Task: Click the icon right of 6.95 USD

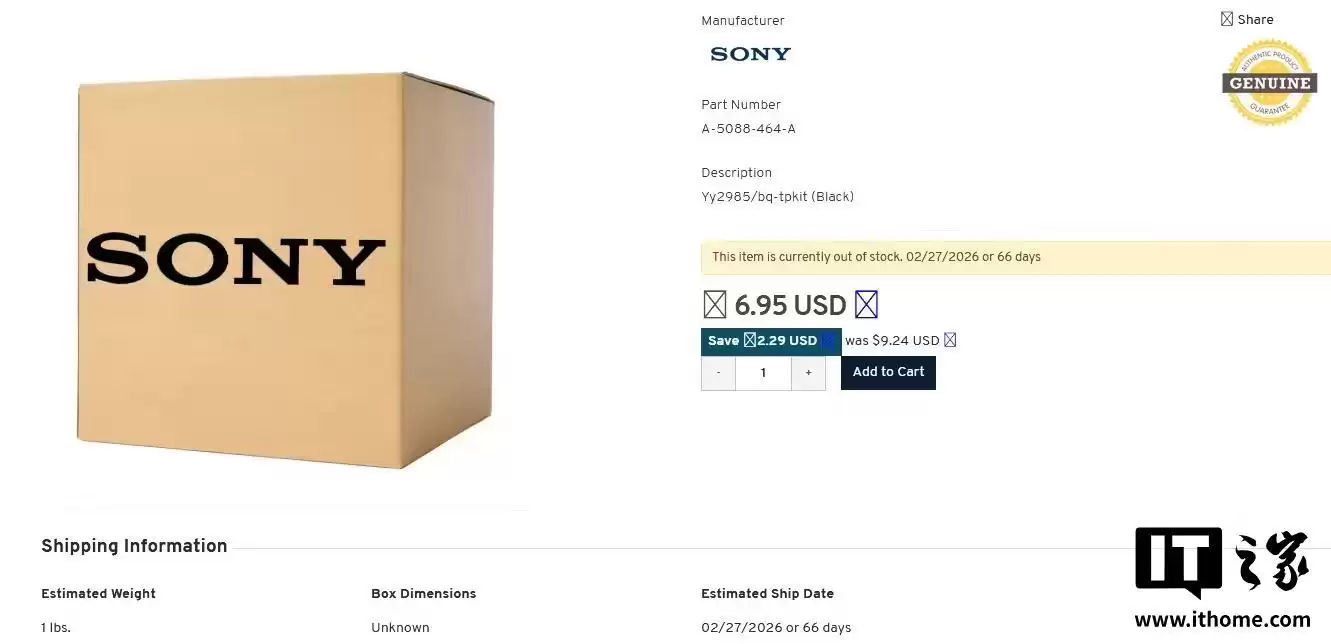Action: [866, 304]
